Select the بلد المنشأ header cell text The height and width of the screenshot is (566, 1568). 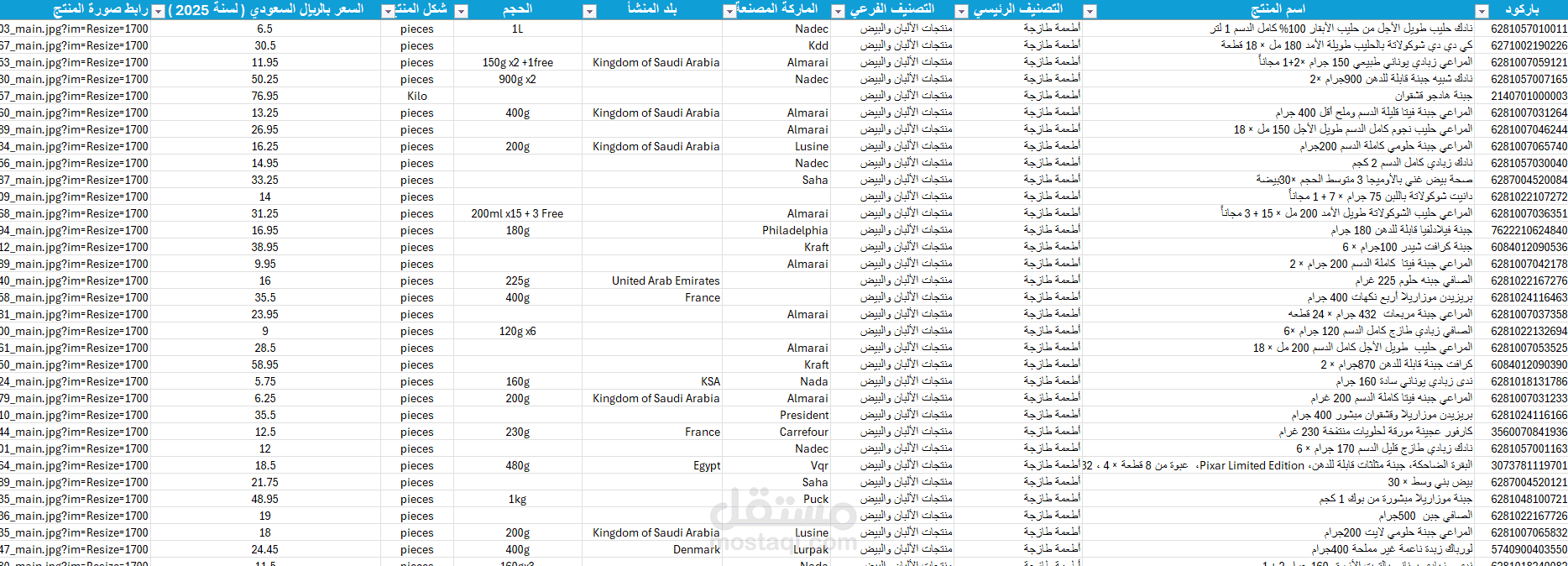pos(652,9)
